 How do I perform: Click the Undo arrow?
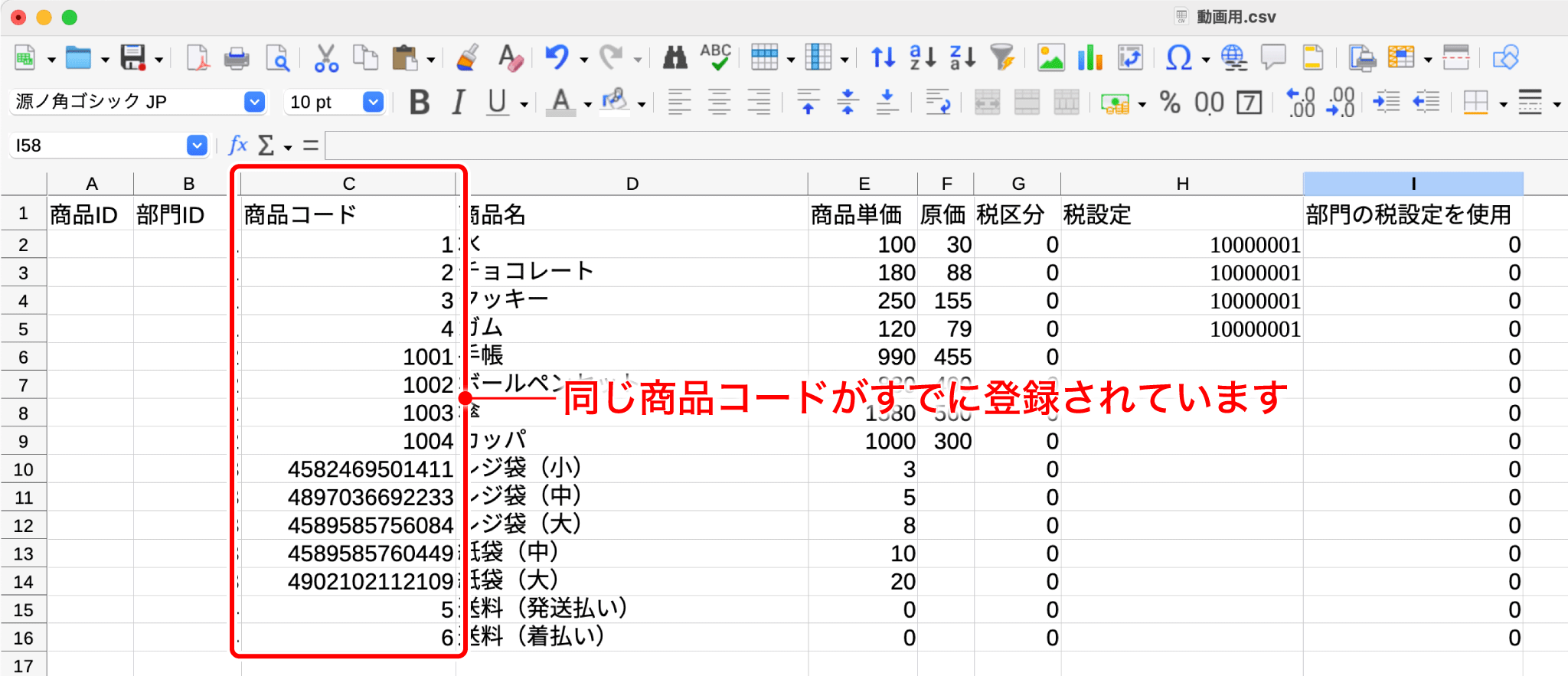tap(557, 57)
